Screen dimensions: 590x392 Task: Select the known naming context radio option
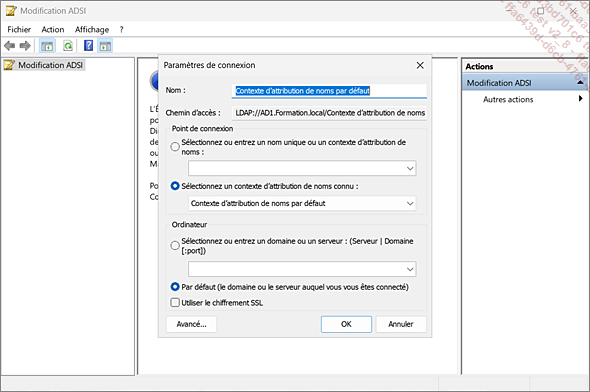(x=175, y=186)
